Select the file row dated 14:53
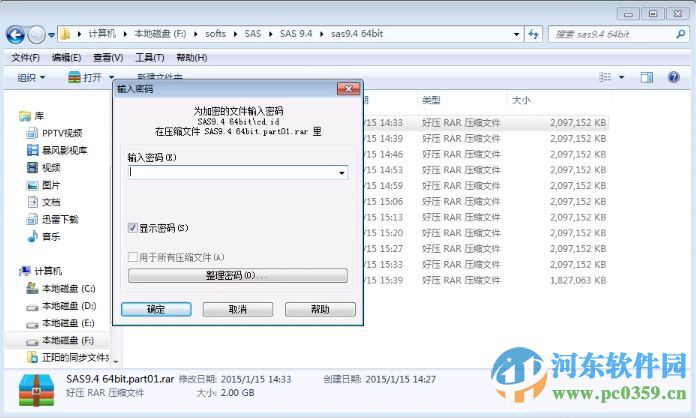Image resolution: width=696 pixels, height=418 pixels. point(486,170)
